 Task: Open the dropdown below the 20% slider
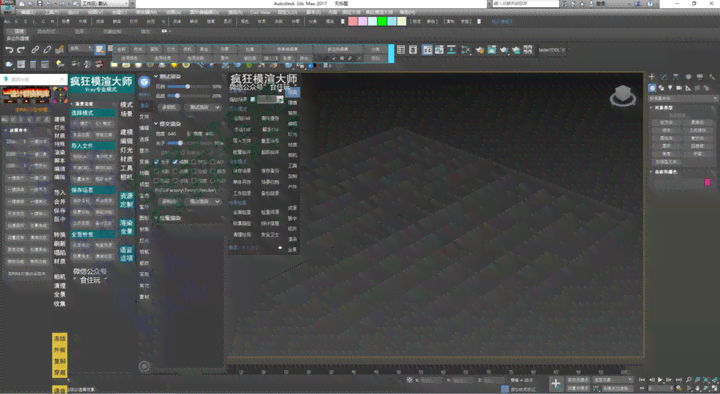[x=202, y=107]
